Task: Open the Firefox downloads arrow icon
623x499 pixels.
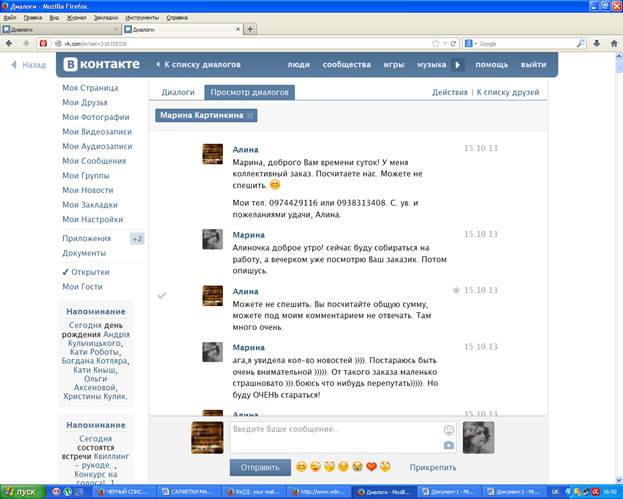Action: click(596, 43)
